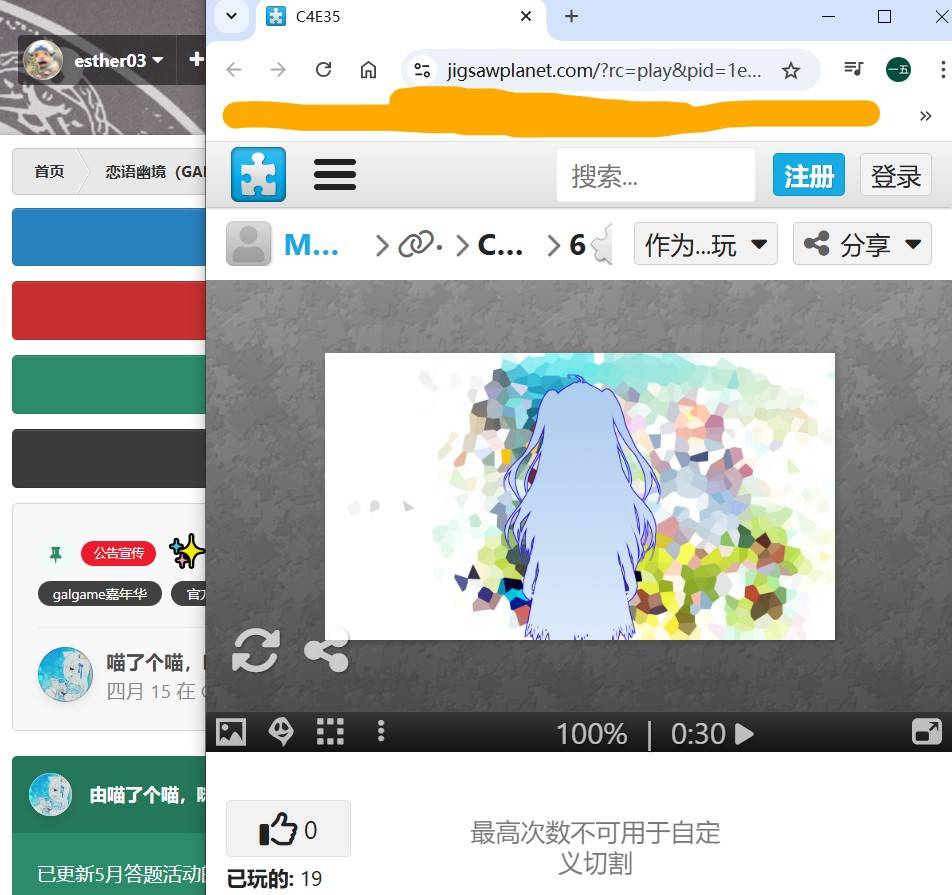Click the browser back arrow
952x895 pixels.
click(234, 70)
